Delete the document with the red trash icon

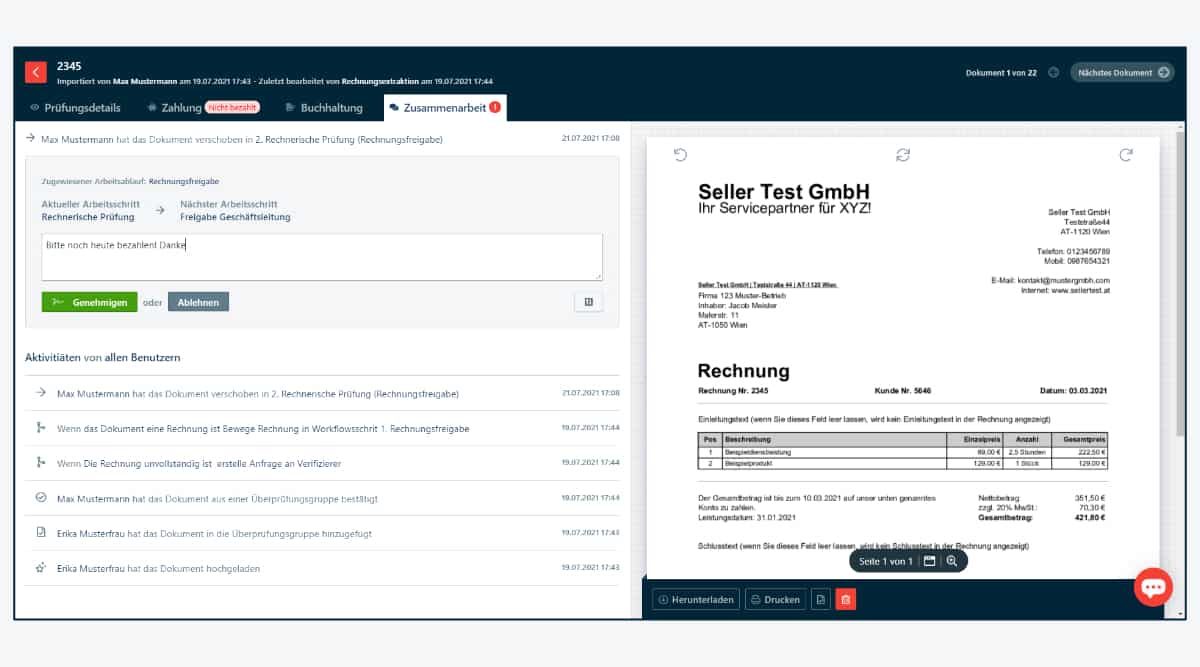845,599
